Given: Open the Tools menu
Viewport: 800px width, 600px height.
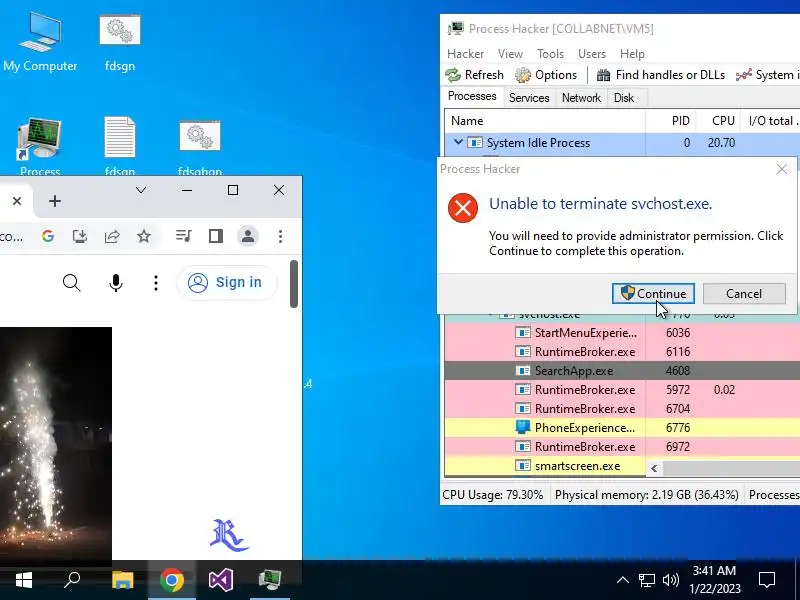Looking at the screenshot, I should [550, 54].
